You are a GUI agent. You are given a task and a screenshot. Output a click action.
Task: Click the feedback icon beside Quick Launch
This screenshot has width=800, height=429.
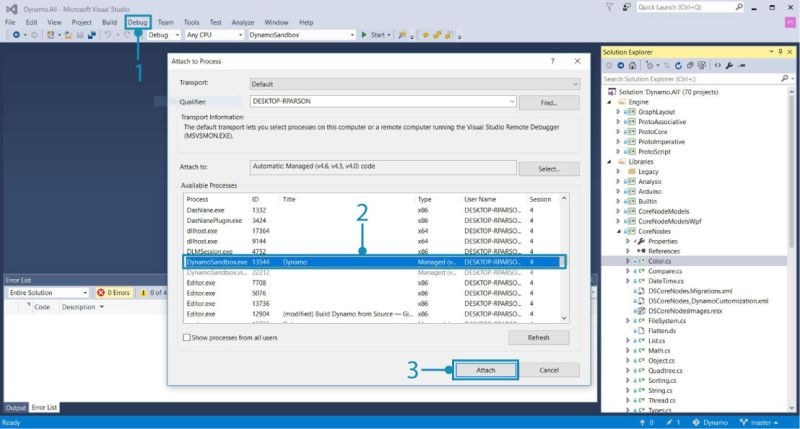coord(626,7)
